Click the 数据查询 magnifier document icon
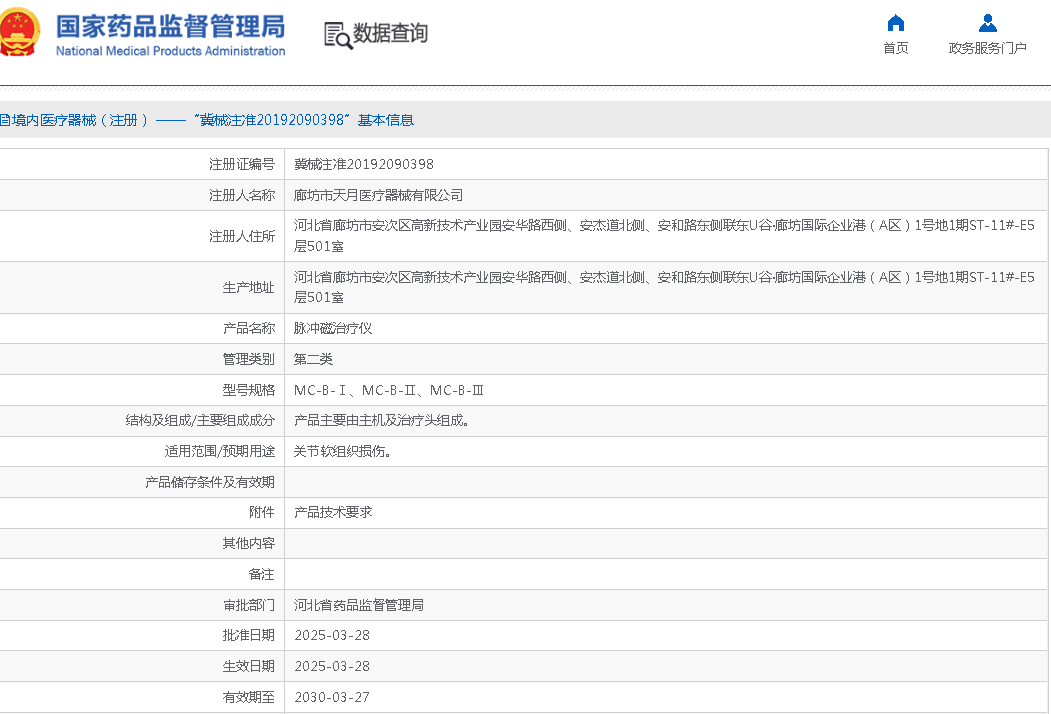Screen dimensions: 1051x714 (x=338, y=35)
